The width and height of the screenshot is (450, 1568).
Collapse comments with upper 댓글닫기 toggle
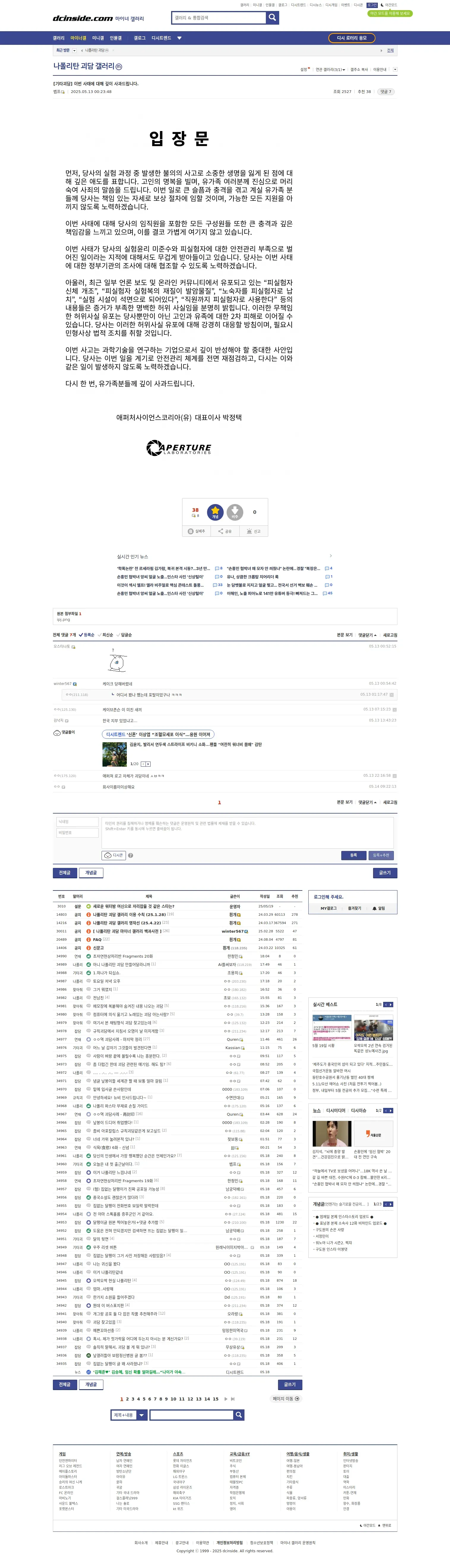pos(367,635)
